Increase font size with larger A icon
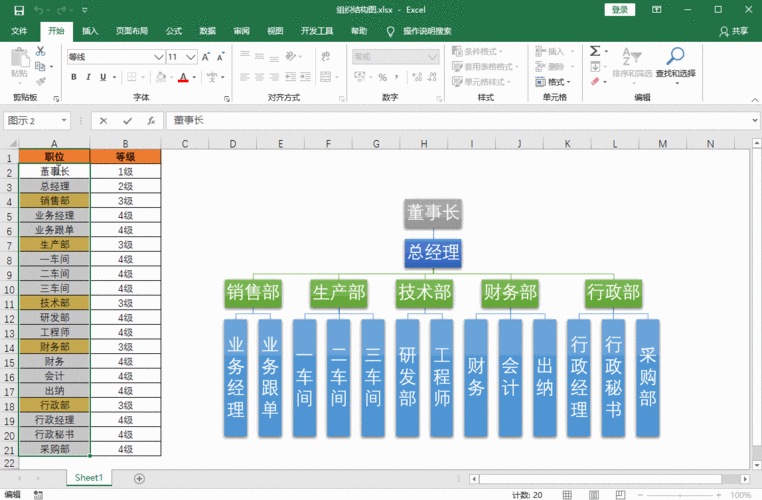The height and width of the screenshot is (500, 762). coord(206,57)
